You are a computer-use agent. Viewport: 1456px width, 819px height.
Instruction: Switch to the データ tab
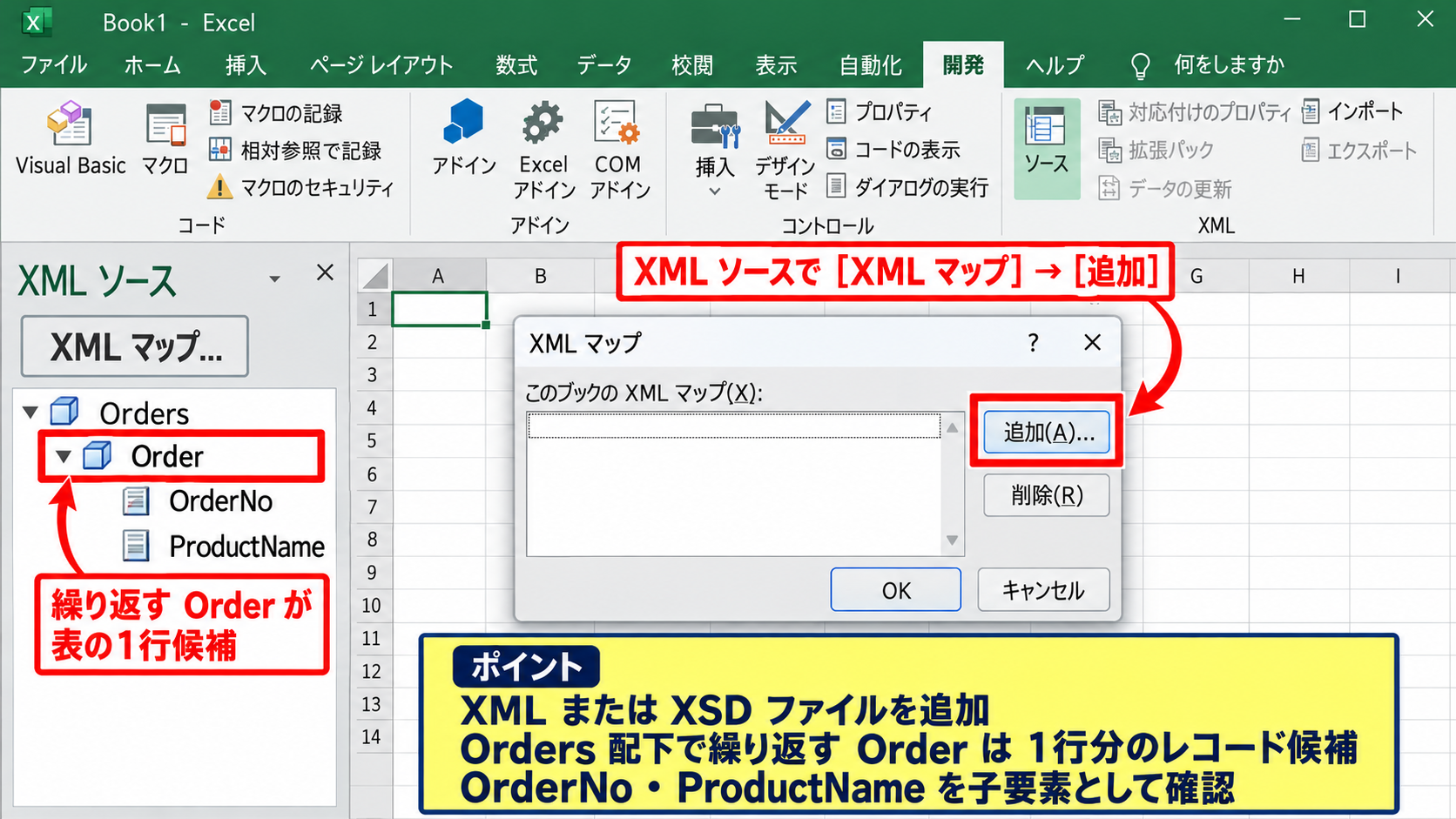(x=604, y=64)
